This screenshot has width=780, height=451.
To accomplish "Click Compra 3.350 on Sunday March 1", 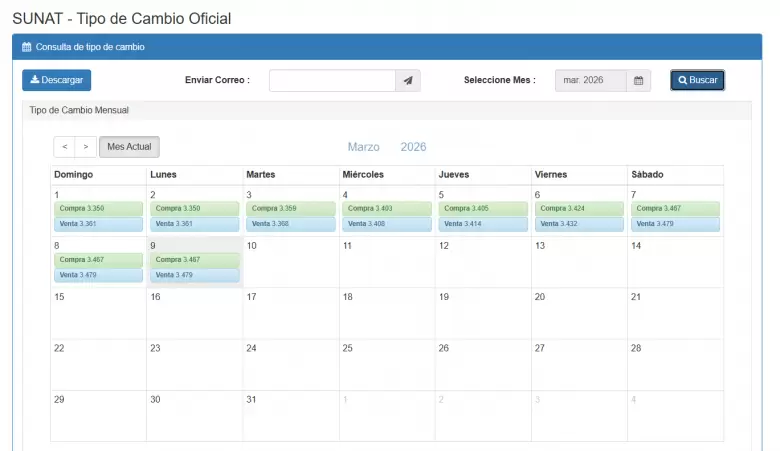I will (x=99, y=208).
